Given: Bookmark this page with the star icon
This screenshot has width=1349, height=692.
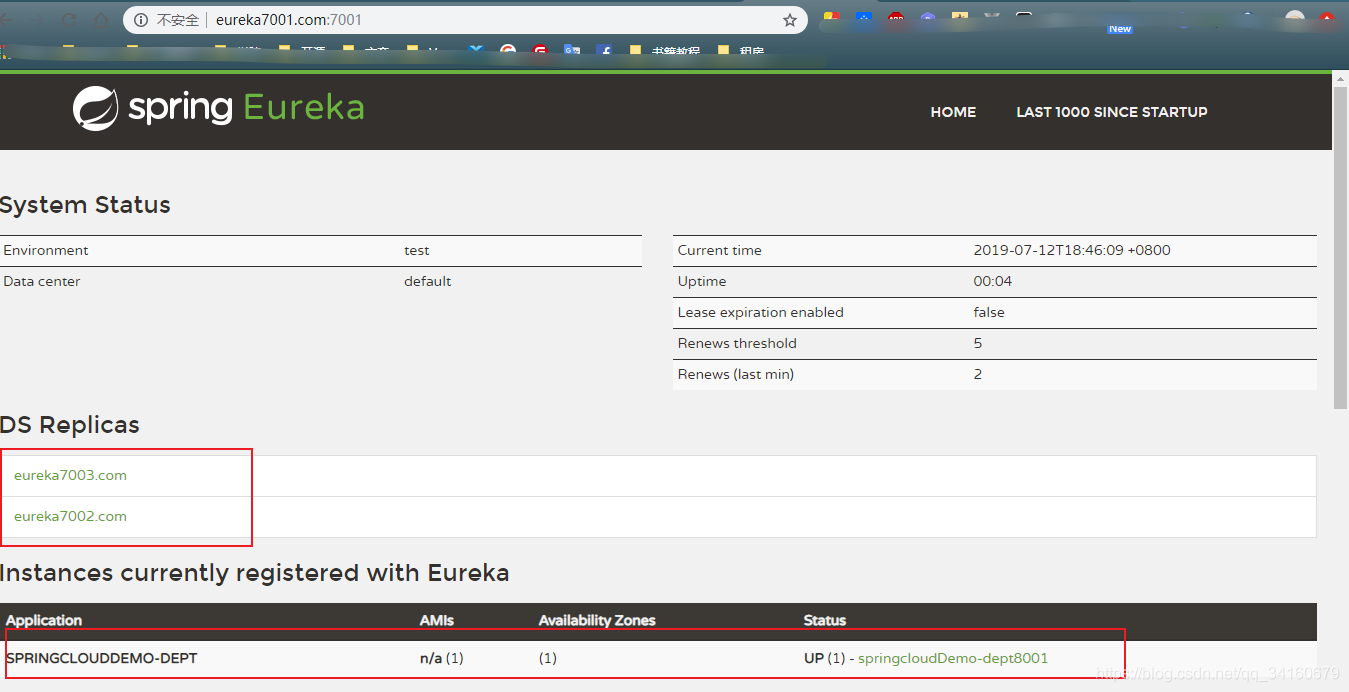Looking at the screenshot, I should pyautogui.click(x=790, y=20).
